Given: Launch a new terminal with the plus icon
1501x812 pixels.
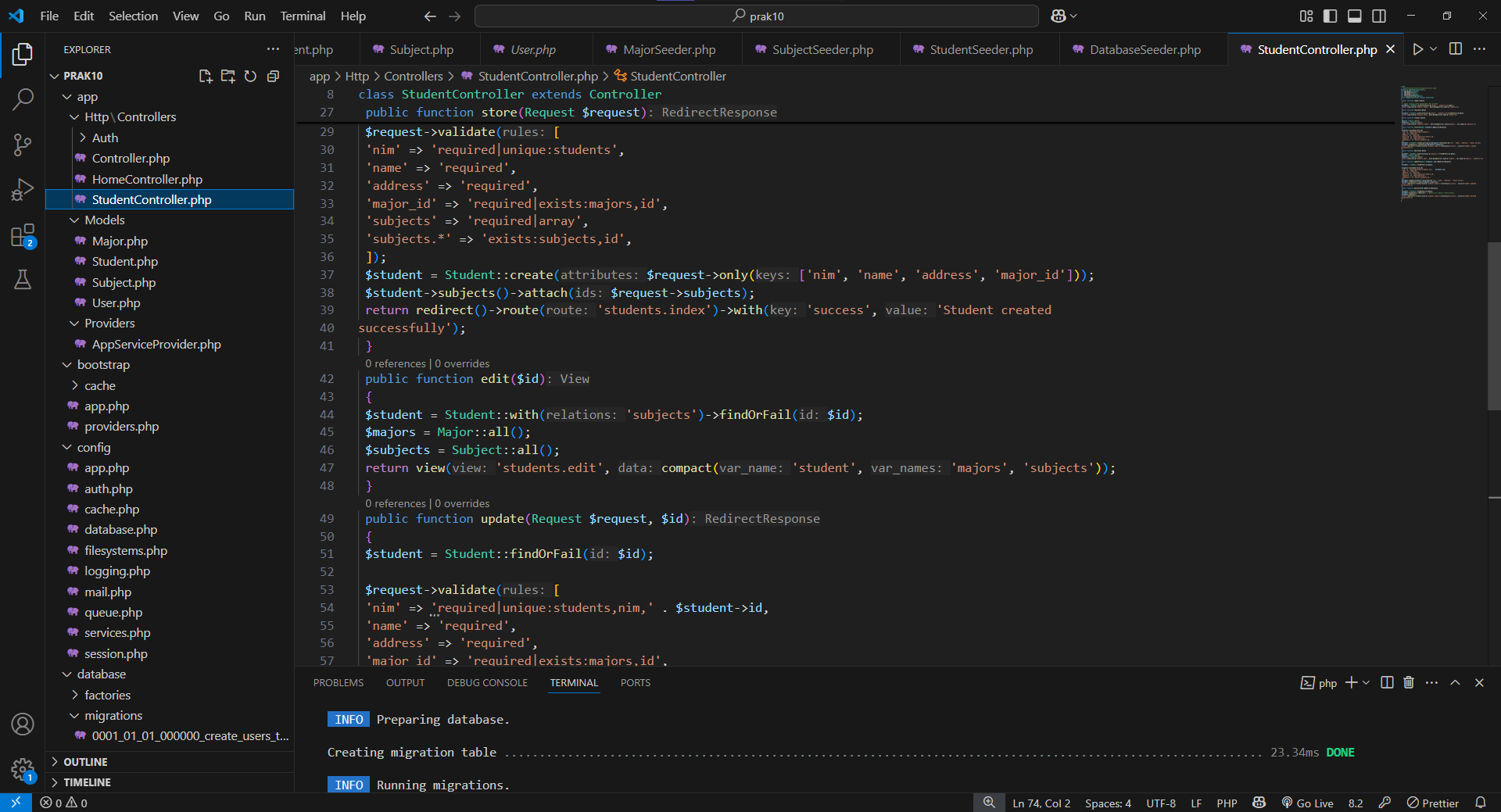Looking at the screenshot, I should tap(1351, 682).
